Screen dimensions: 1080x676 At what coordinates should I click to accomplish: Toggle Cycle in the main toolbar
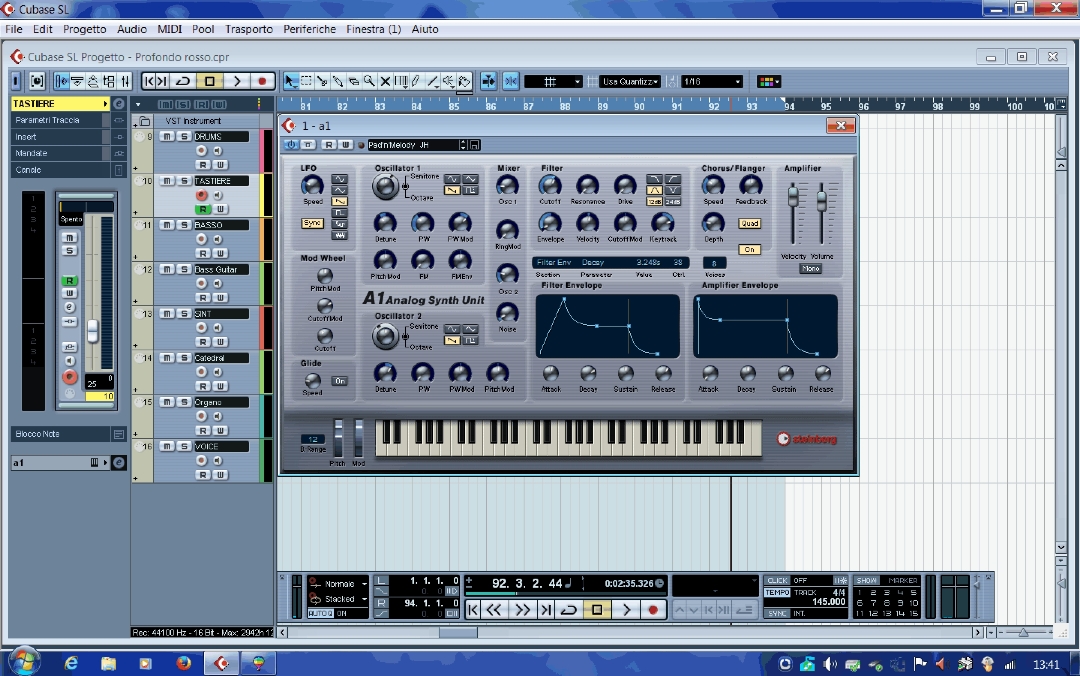pyautogui.click(x=183, y=81)
